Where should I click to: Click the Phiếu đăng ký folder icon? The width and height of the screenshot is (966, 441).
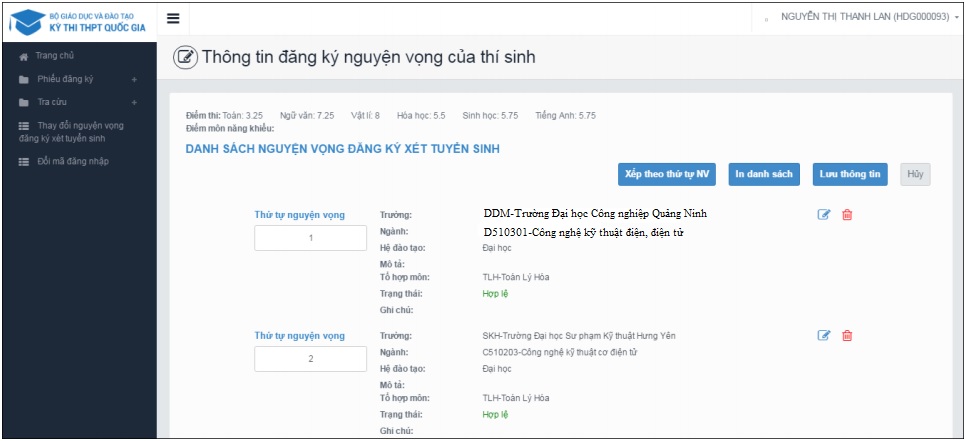tap(23, 80)
